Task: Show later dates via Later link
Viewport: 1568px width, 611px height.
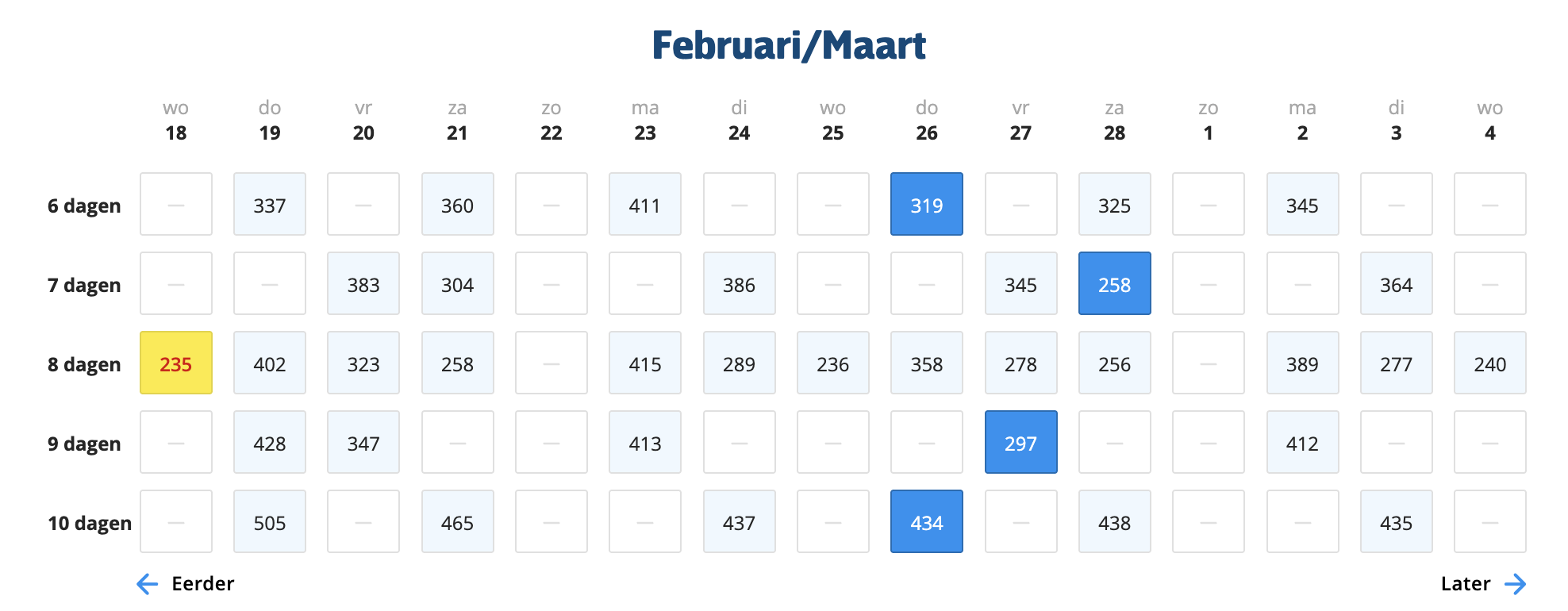Action: click(x=1465, y=584)
